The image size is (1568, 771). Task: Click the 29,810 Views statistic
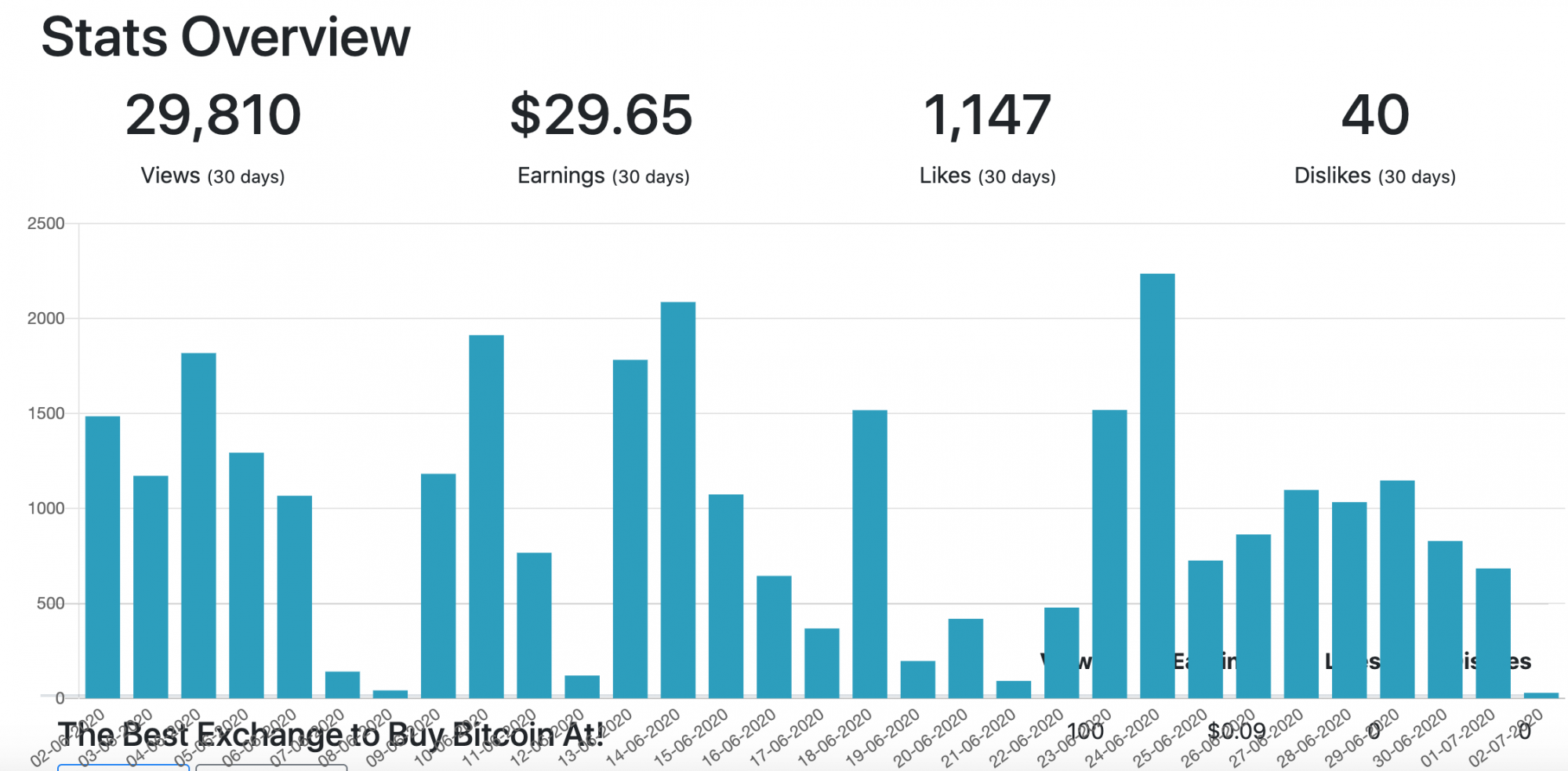click(213, 138)
